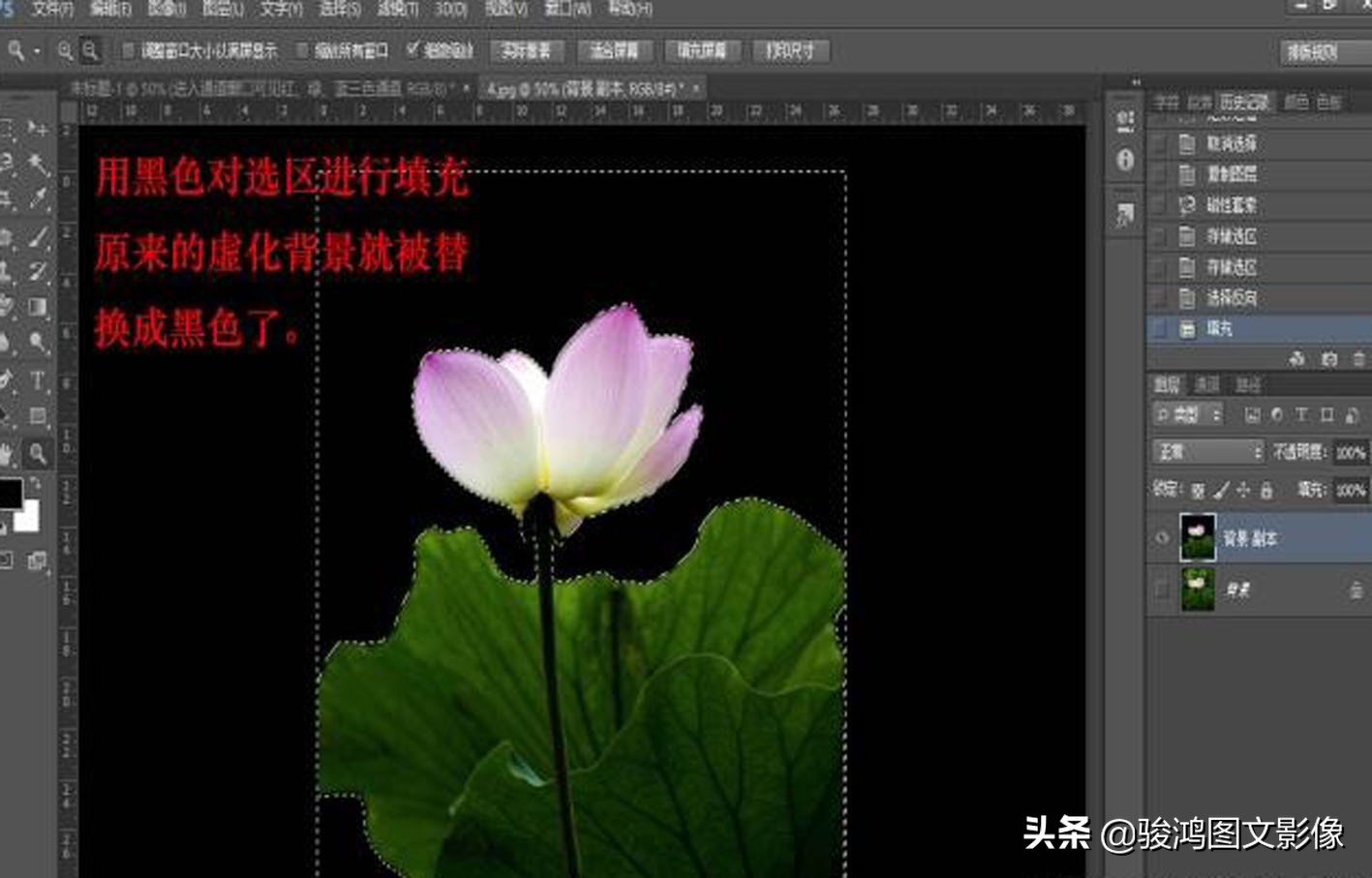The width and height of the screenshot is (1372, 878).
Task: Enable the 缩放所有窗口 checkbox
Action: (x=301, y=50)
